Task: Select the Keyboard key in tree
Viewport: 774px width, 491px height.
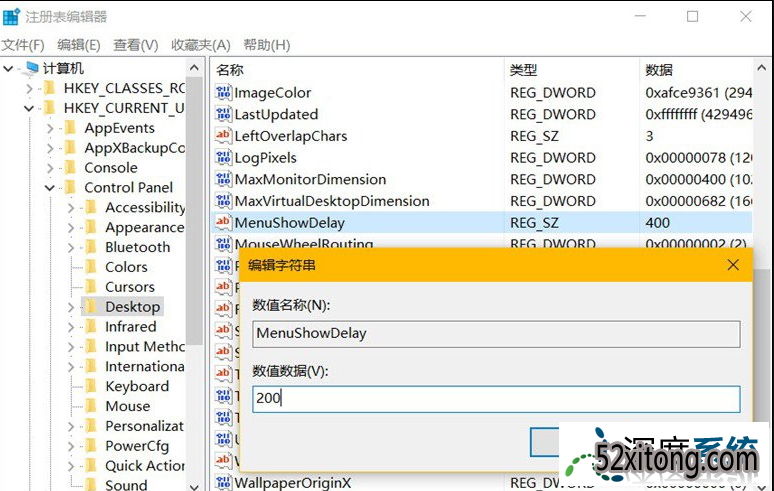Action: coord(137,386)
